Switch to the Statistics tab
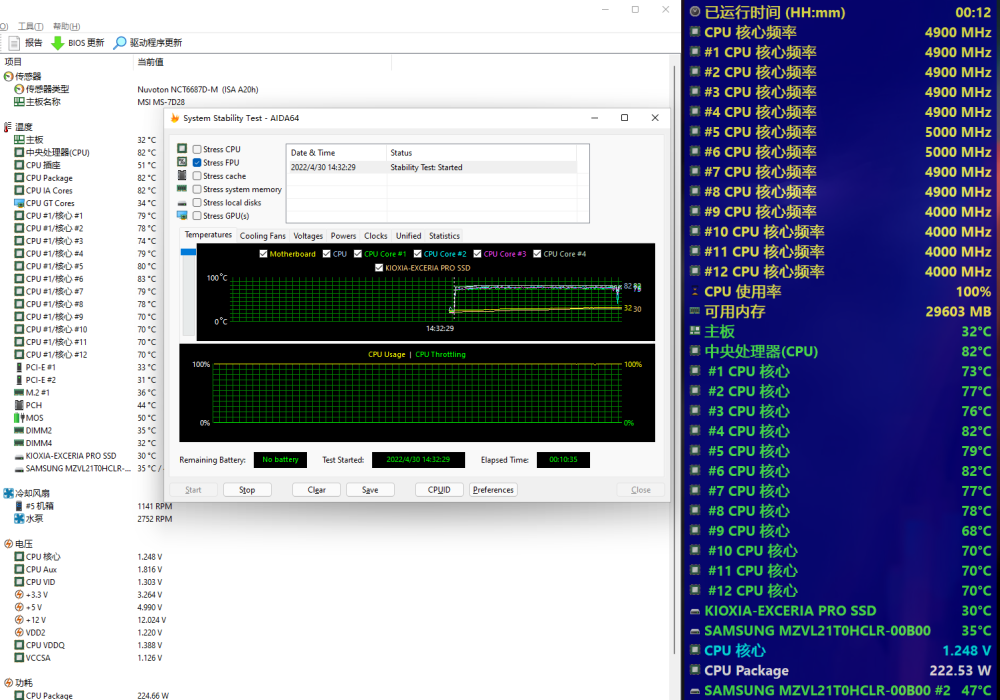Viewport: 1000px width, 700px height. 444,236
